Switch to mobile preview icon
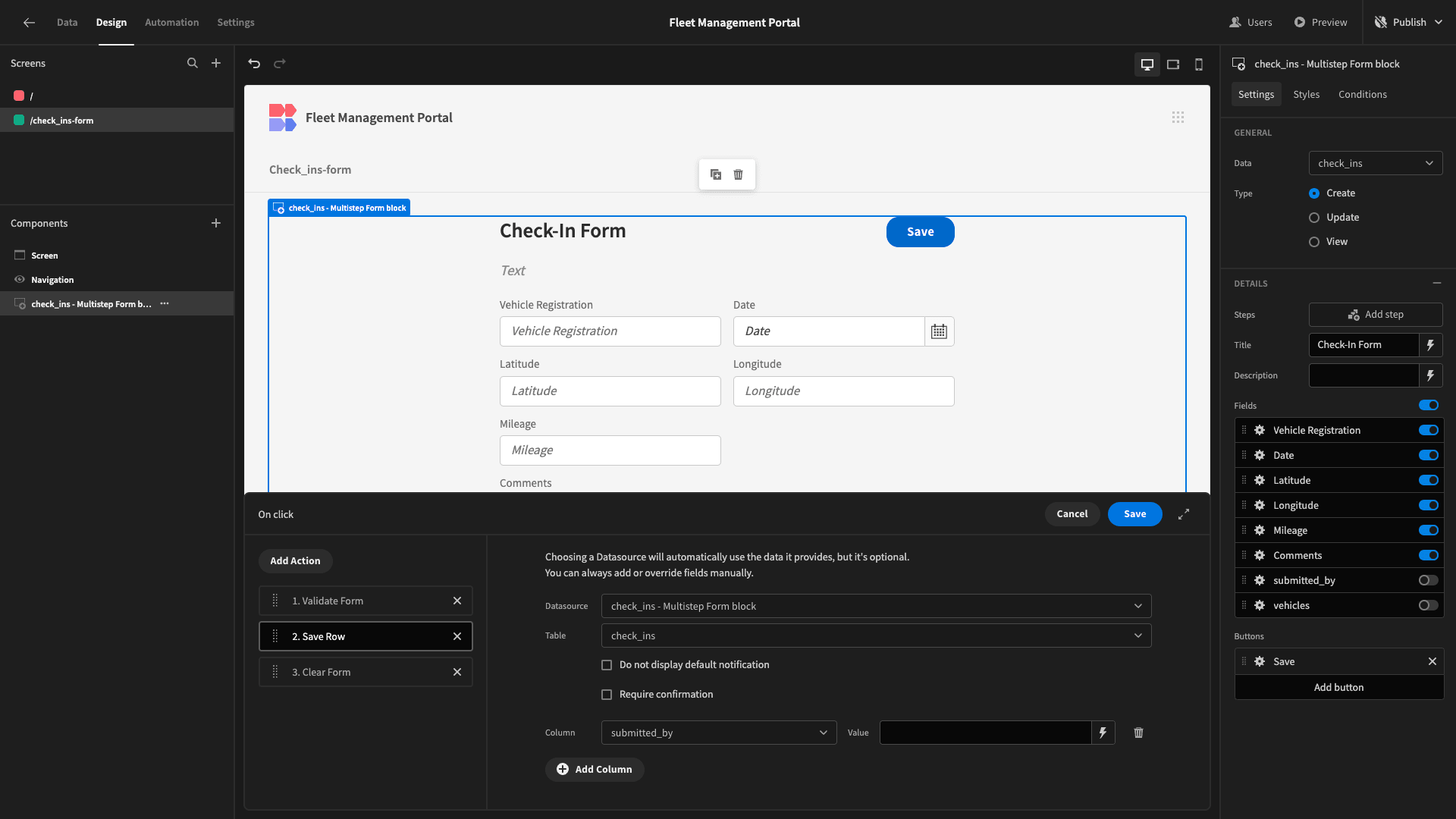Image resolution: width=1456 pixels, height=819 pixels. (1199, 64)
